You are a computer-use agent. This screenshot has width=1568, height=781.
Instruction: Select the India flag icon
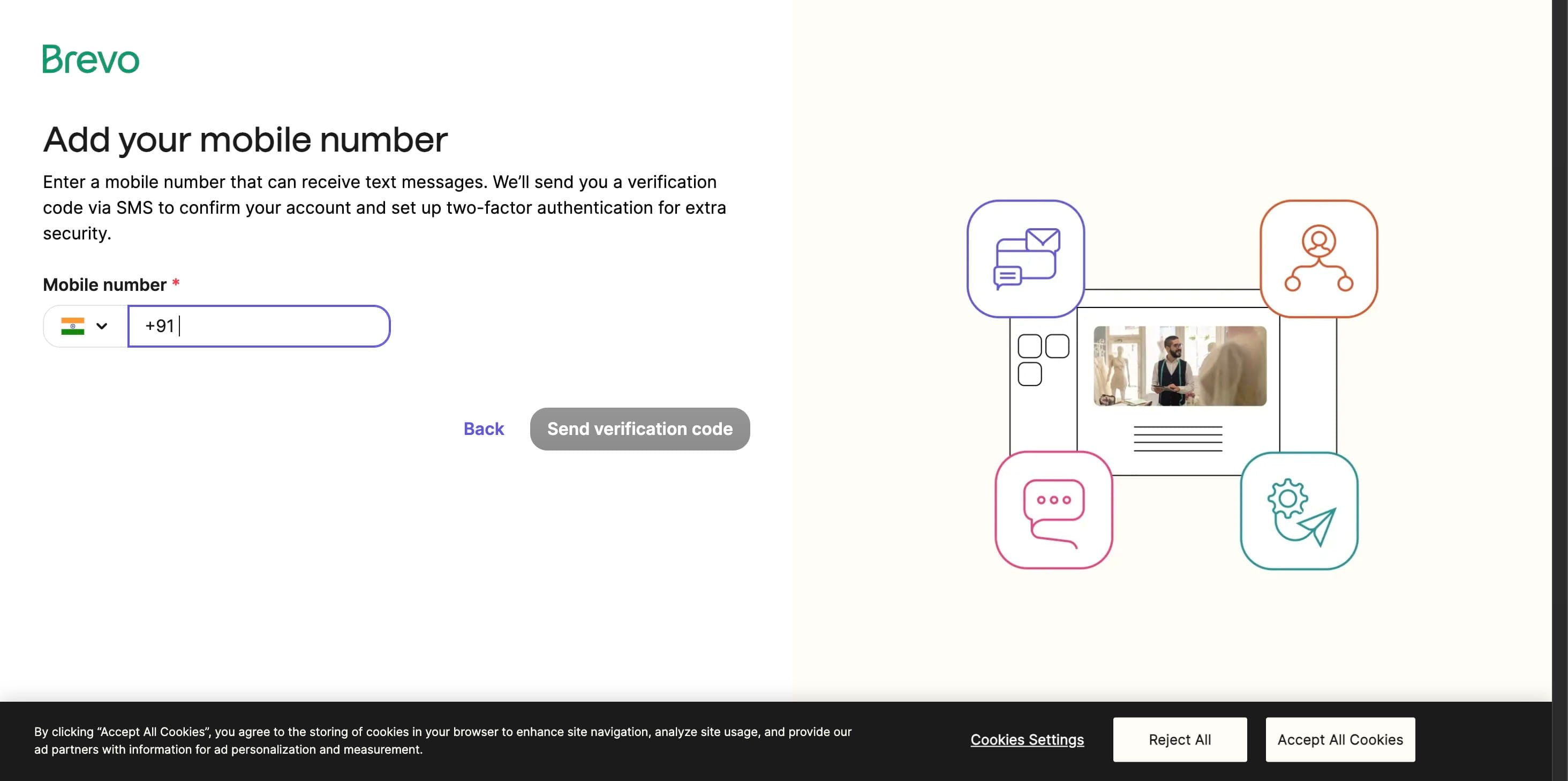pyautogui.click(x=73, y=326)
